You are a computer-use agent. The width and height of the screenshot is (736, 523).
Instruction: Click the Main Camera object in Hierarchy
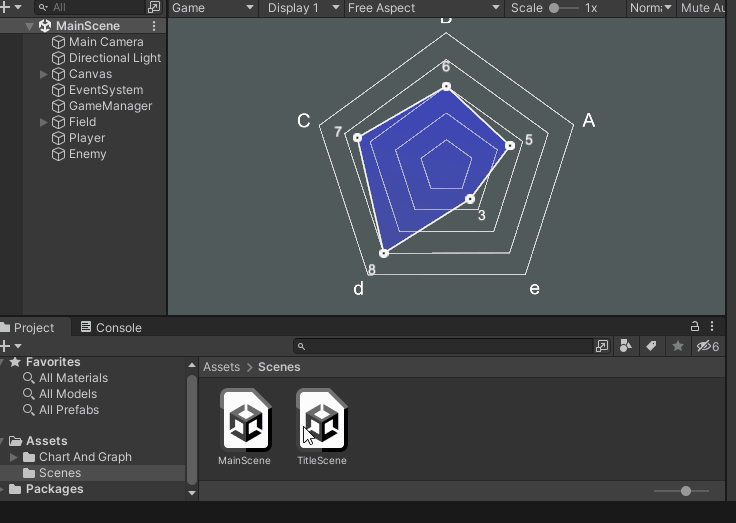(x=105, y=42)
